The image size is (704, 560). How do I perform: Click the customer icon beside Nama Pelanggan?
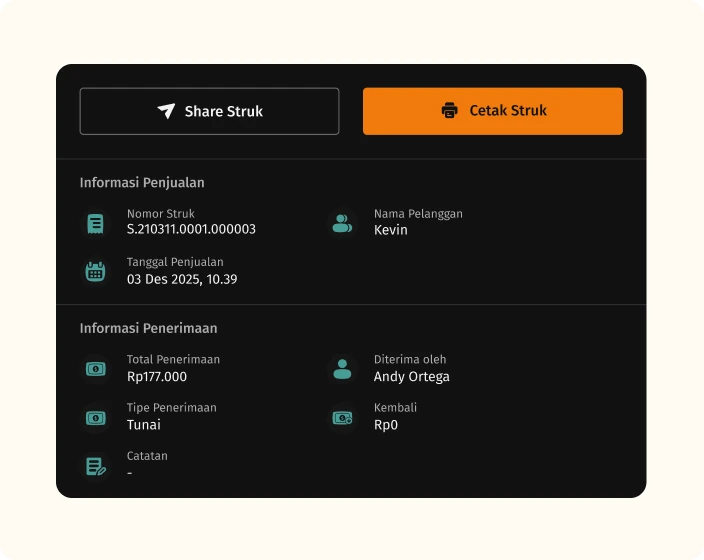342,223
